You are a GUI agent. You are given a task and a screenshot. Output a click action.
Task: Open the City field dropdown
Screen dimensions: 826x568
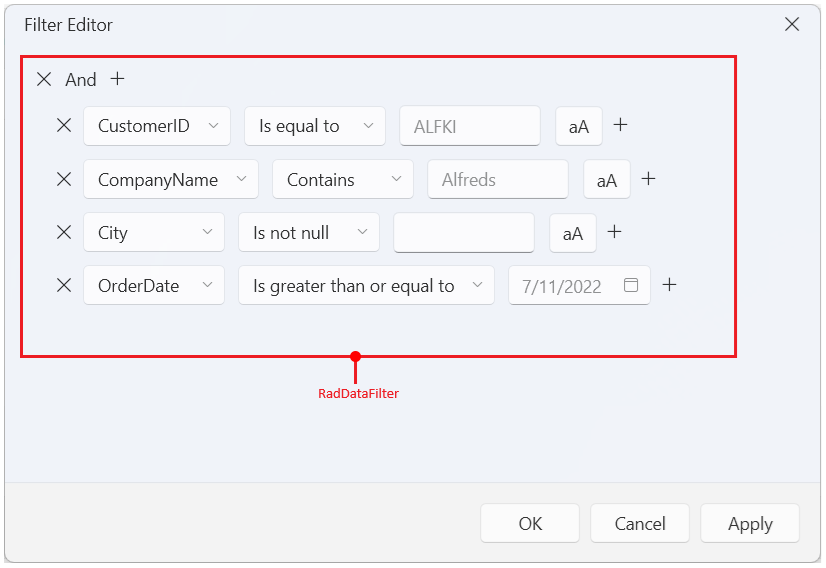[154, 232]
